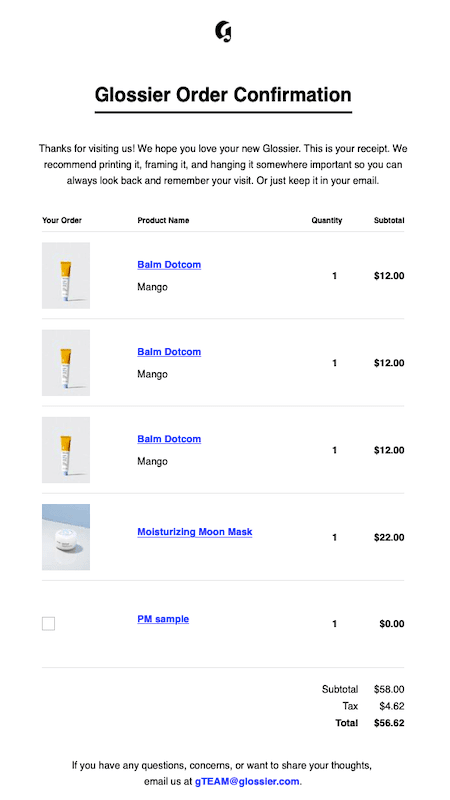Click the Tax $4.62 amount
This screenshot has width=450, height=800.
[392, 706]
